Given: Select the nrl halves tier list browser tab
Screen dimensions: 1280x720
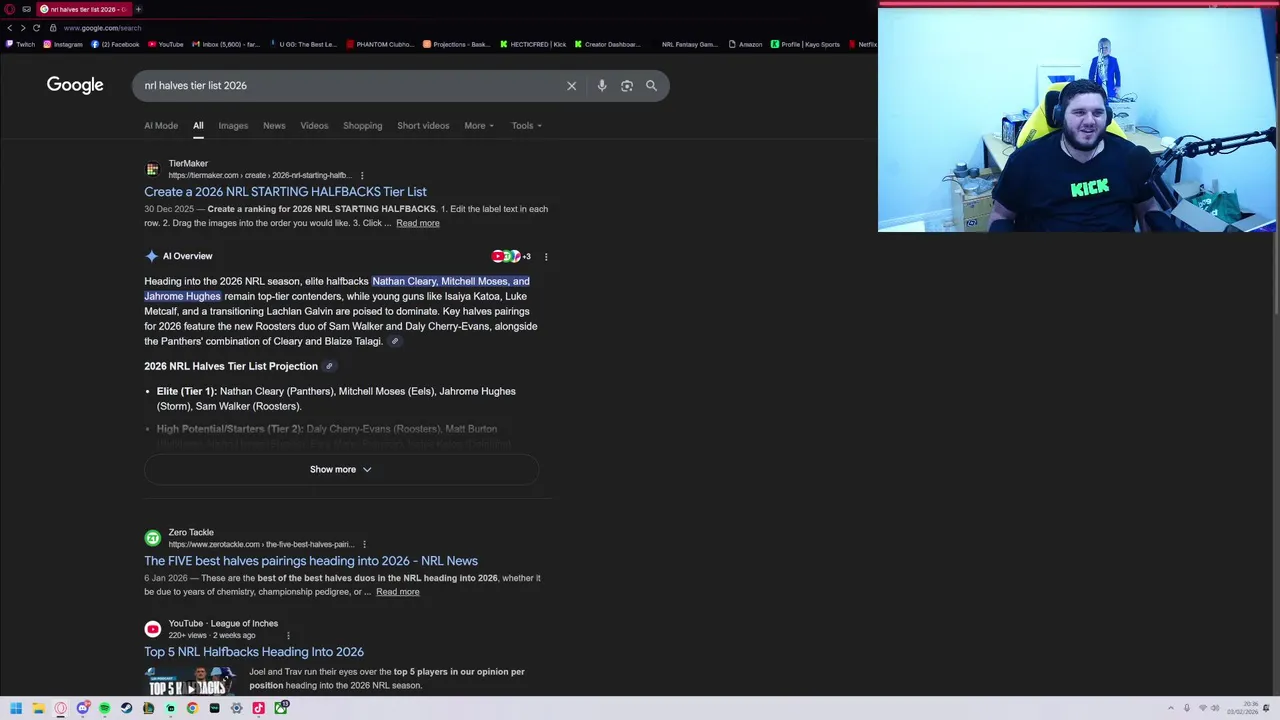Looking at the screenshot, I should tap(84, 9).
